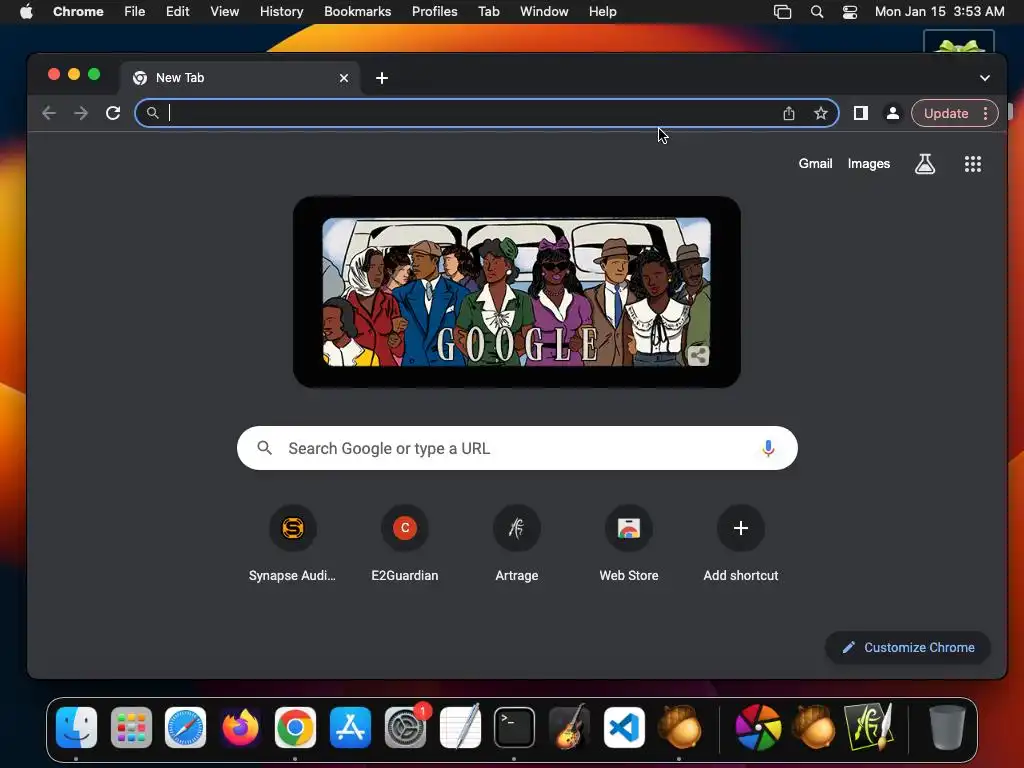Screen dimensions: 1024x768
Task: Open Chrome three-dot menu
Action: click(985, 113)
